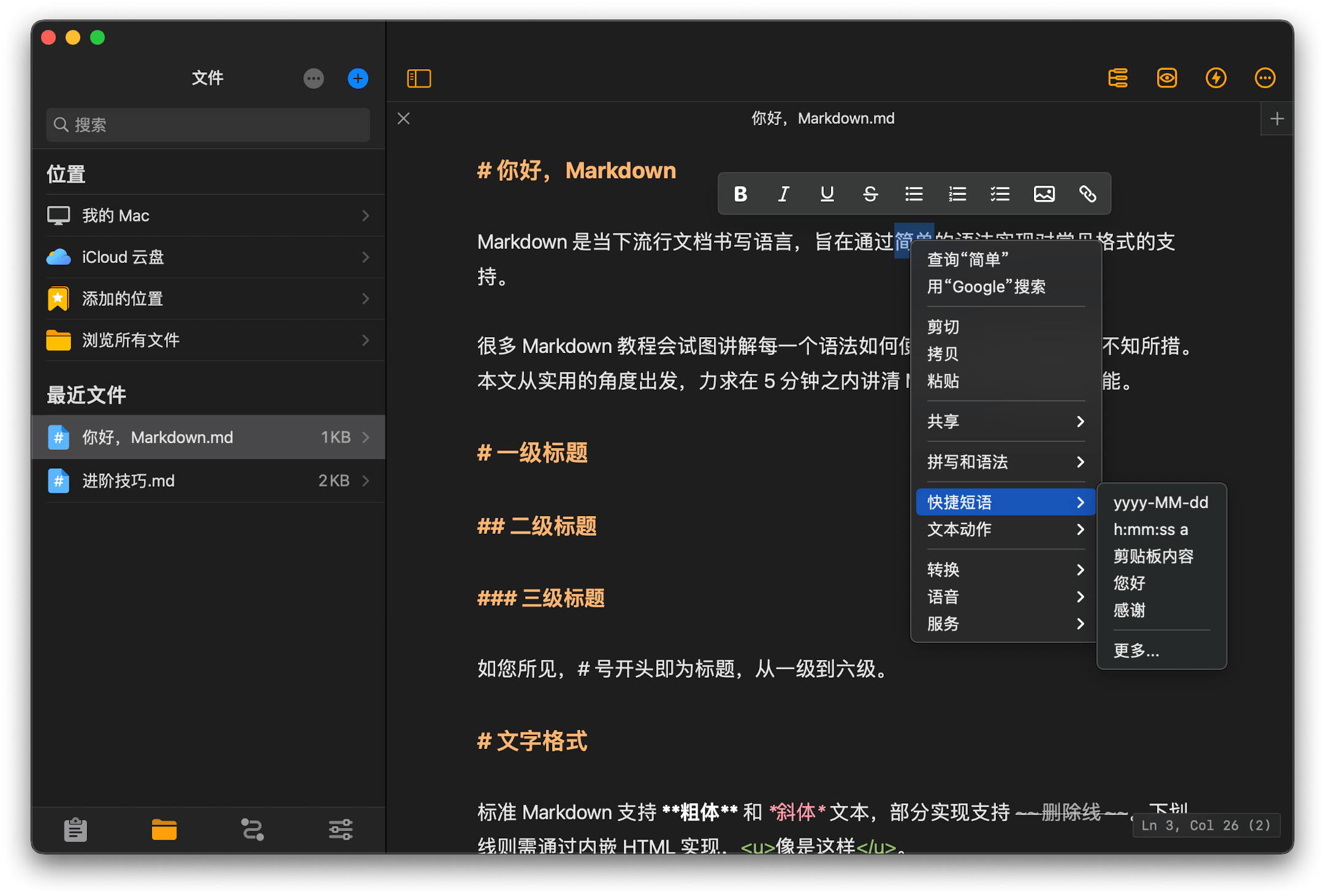
Task: Insert h:mm:ss a time snippet
Action: click(1161, 529)
